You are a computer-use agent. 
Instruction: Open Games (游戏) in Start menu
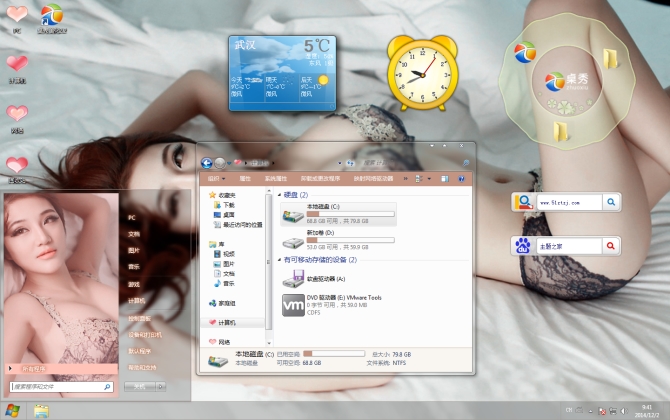134,284
